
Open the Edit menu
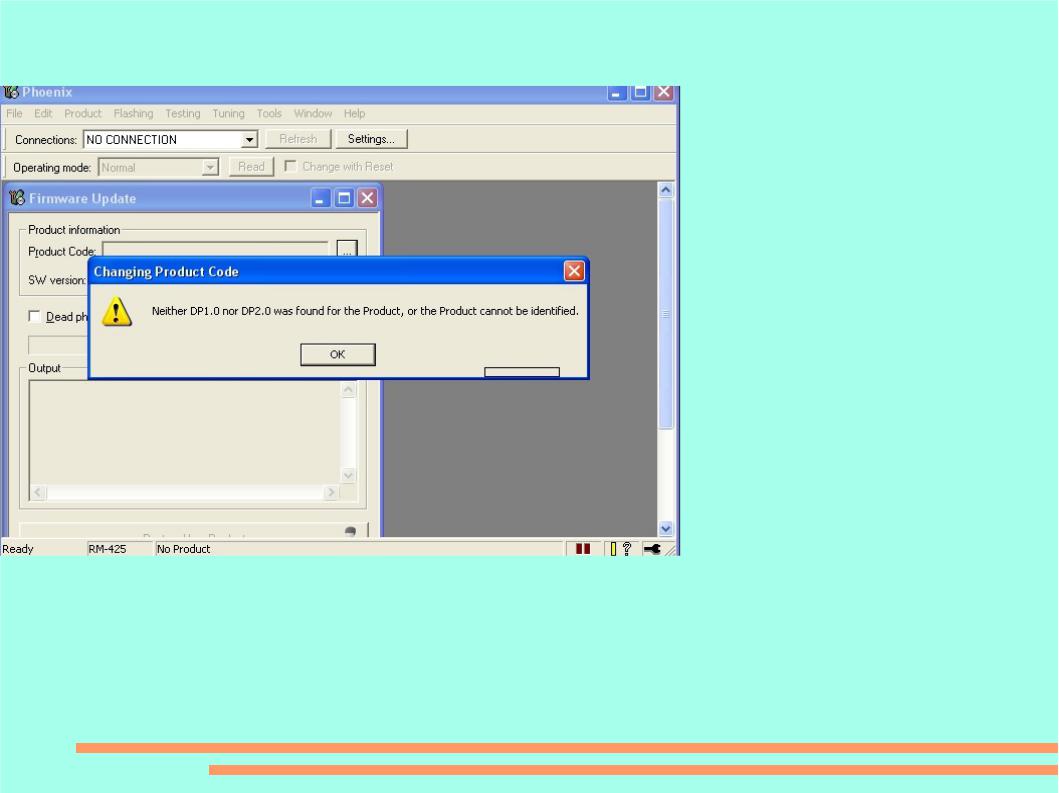point(43,113)
